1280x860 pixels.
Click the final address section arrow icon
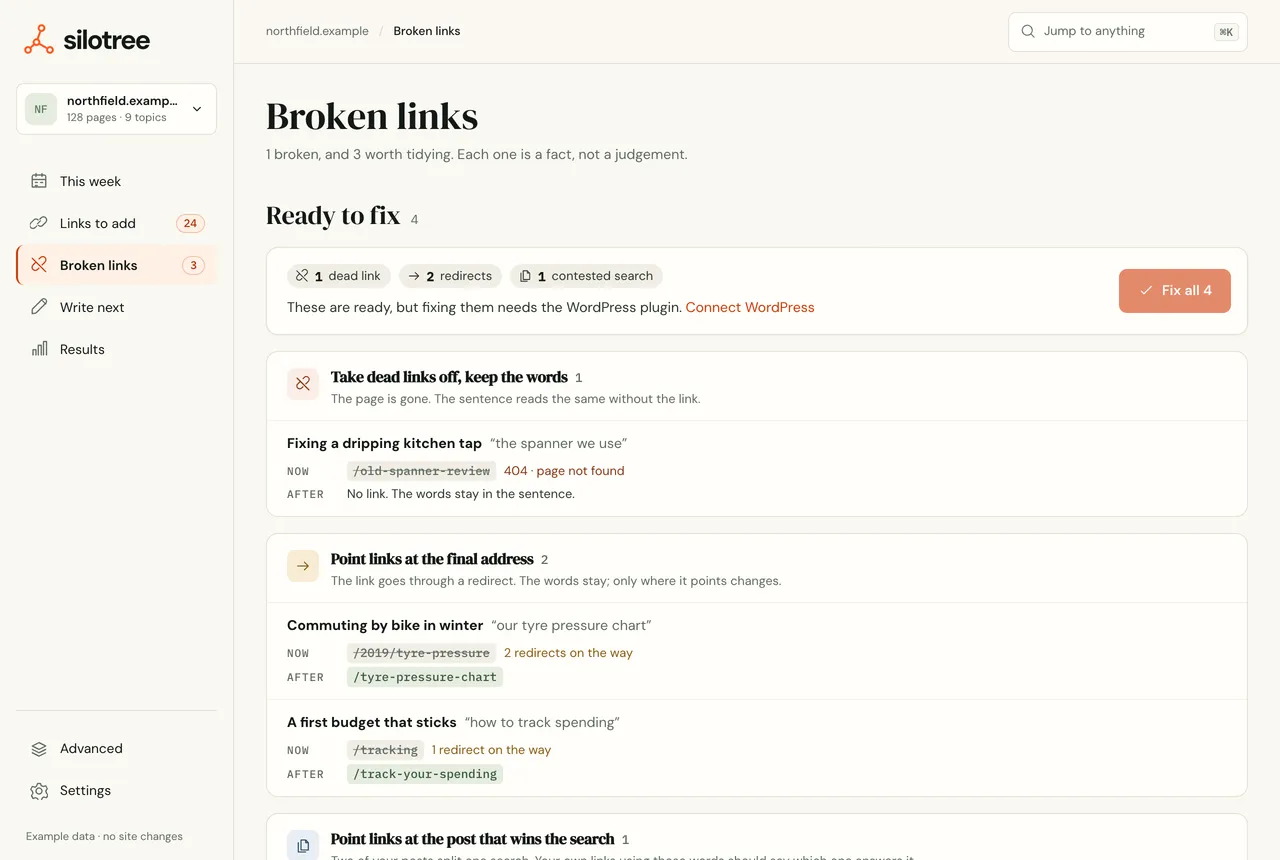point(303,566)
